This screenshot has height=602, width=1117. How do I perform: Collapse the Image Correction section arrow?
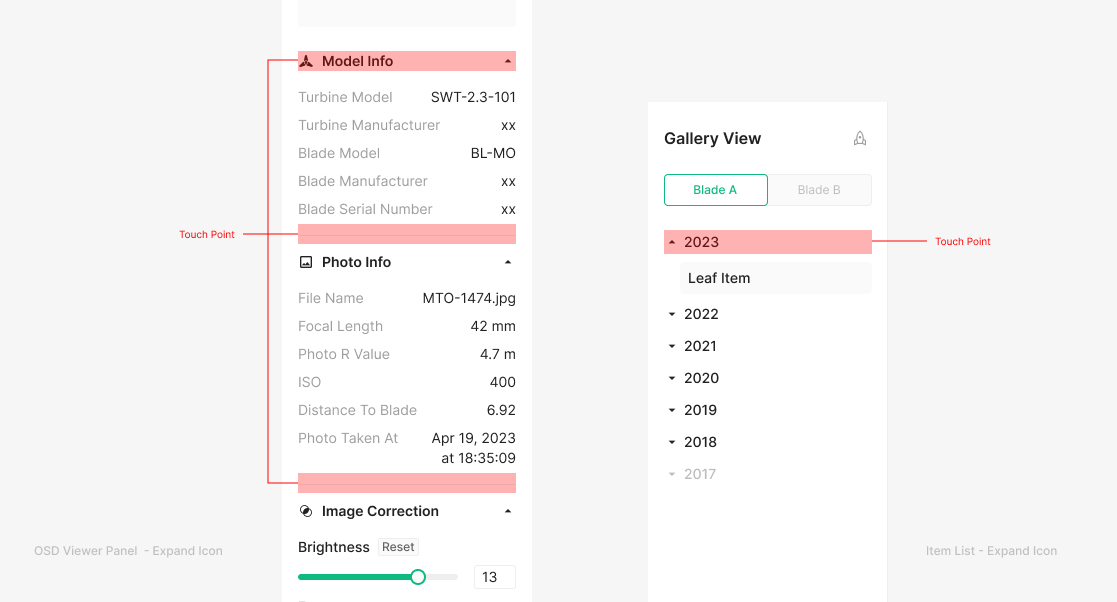(x=508, y=511)
